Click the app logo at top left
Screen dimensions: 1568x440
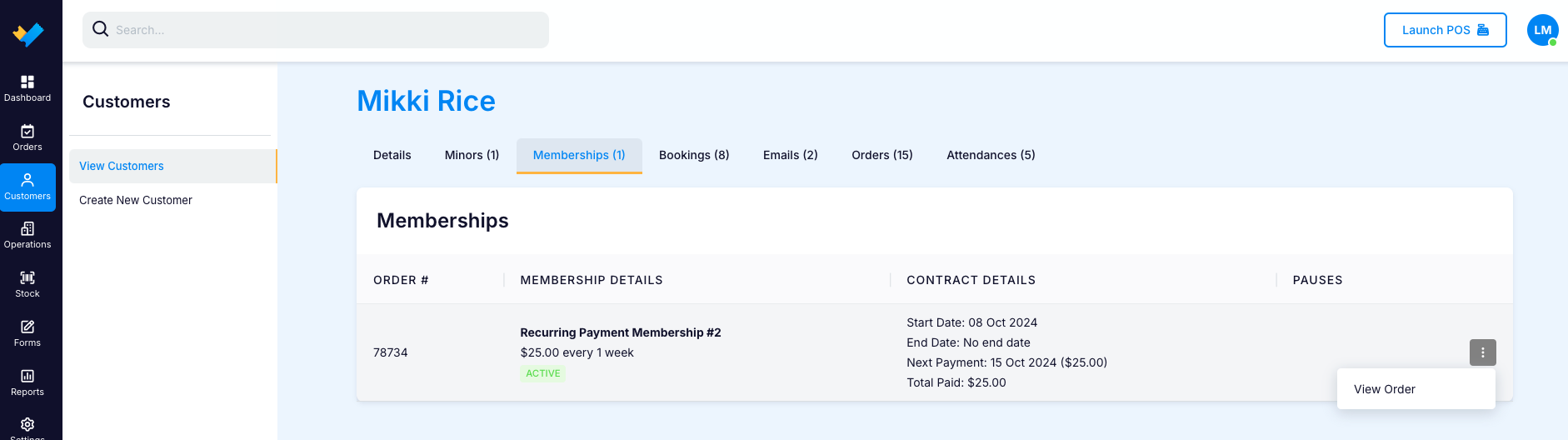pyautogui.click(x=28, y=33)
